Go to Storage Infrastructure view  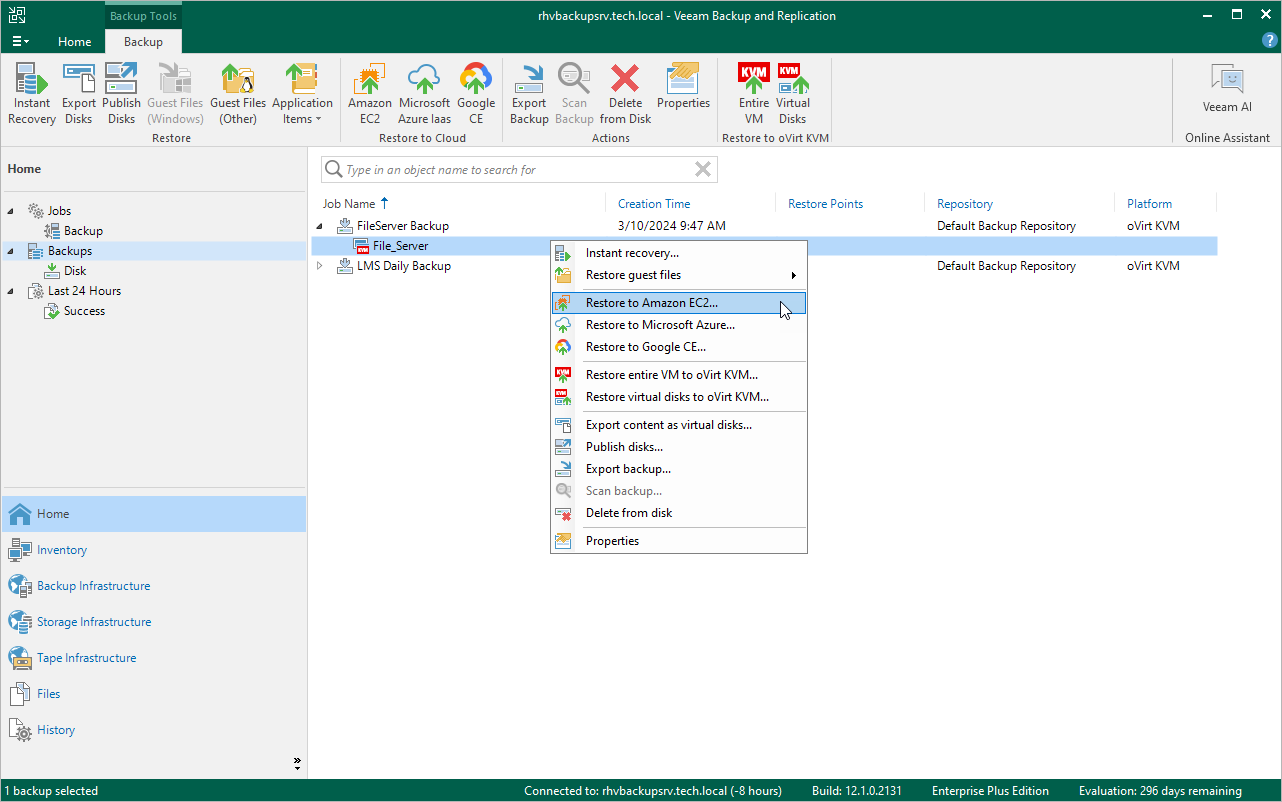tap(154, 622)
